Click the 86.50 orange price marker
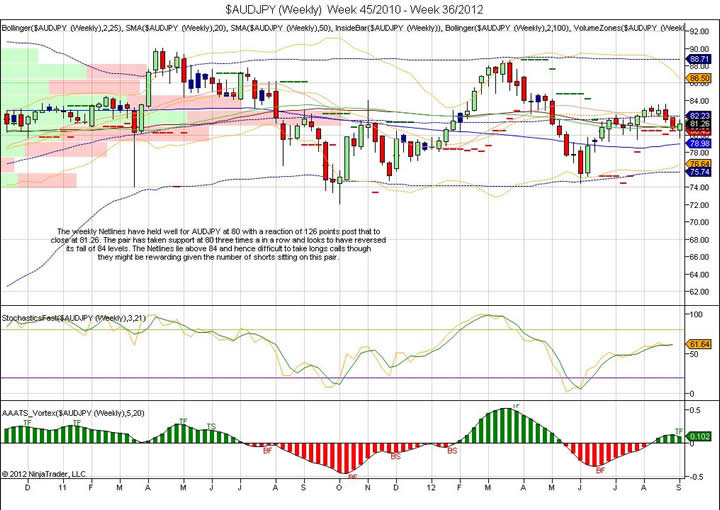Screen dimensions: 720x510 pyautogui.click(x=699, y=77)
